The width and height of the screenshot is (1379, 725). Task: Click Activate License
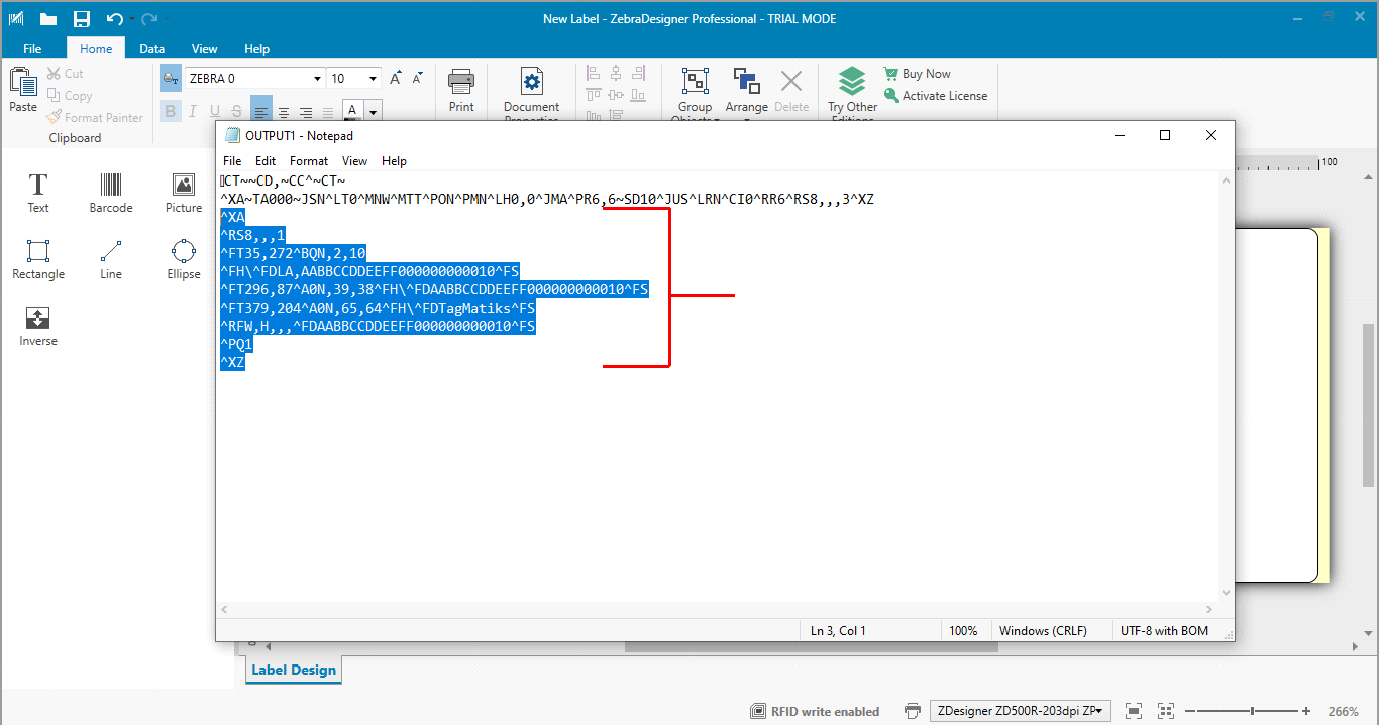[944, 96]
